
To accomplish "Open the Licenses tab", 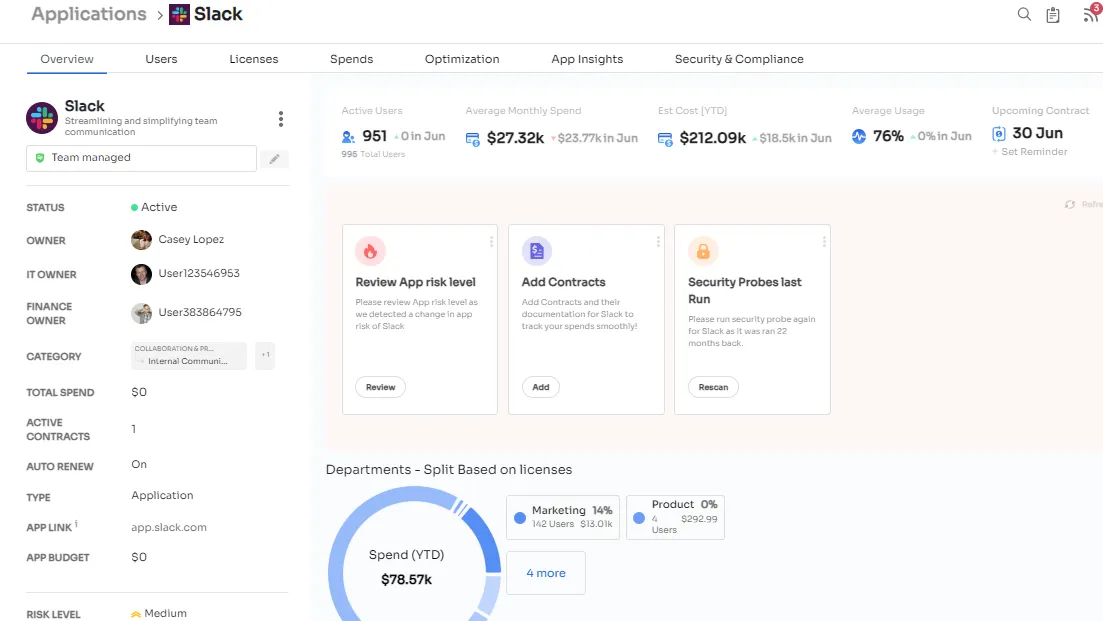I will pos(254,59).
